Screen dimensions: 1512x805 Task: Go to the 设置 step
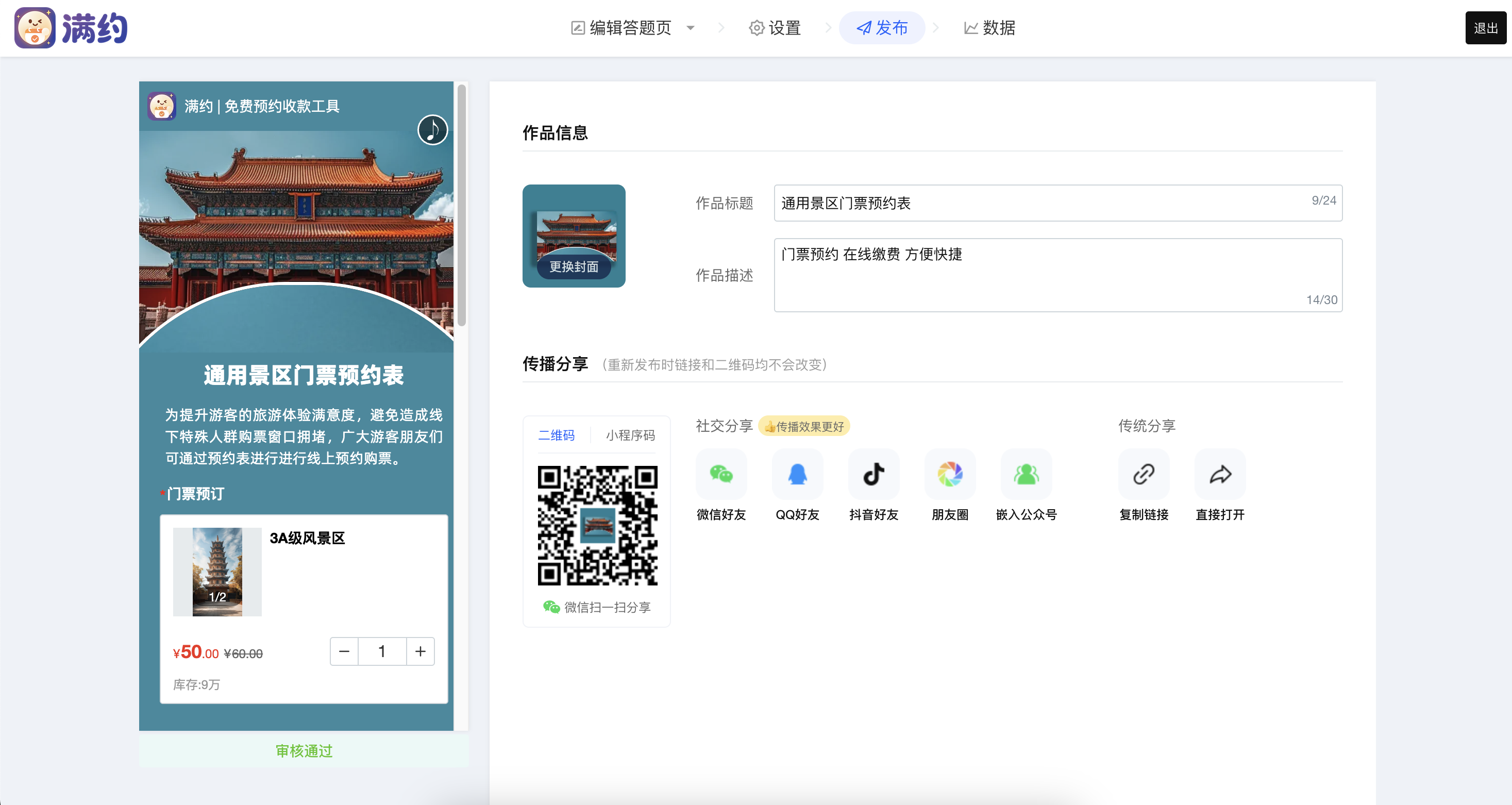point(775,28)
